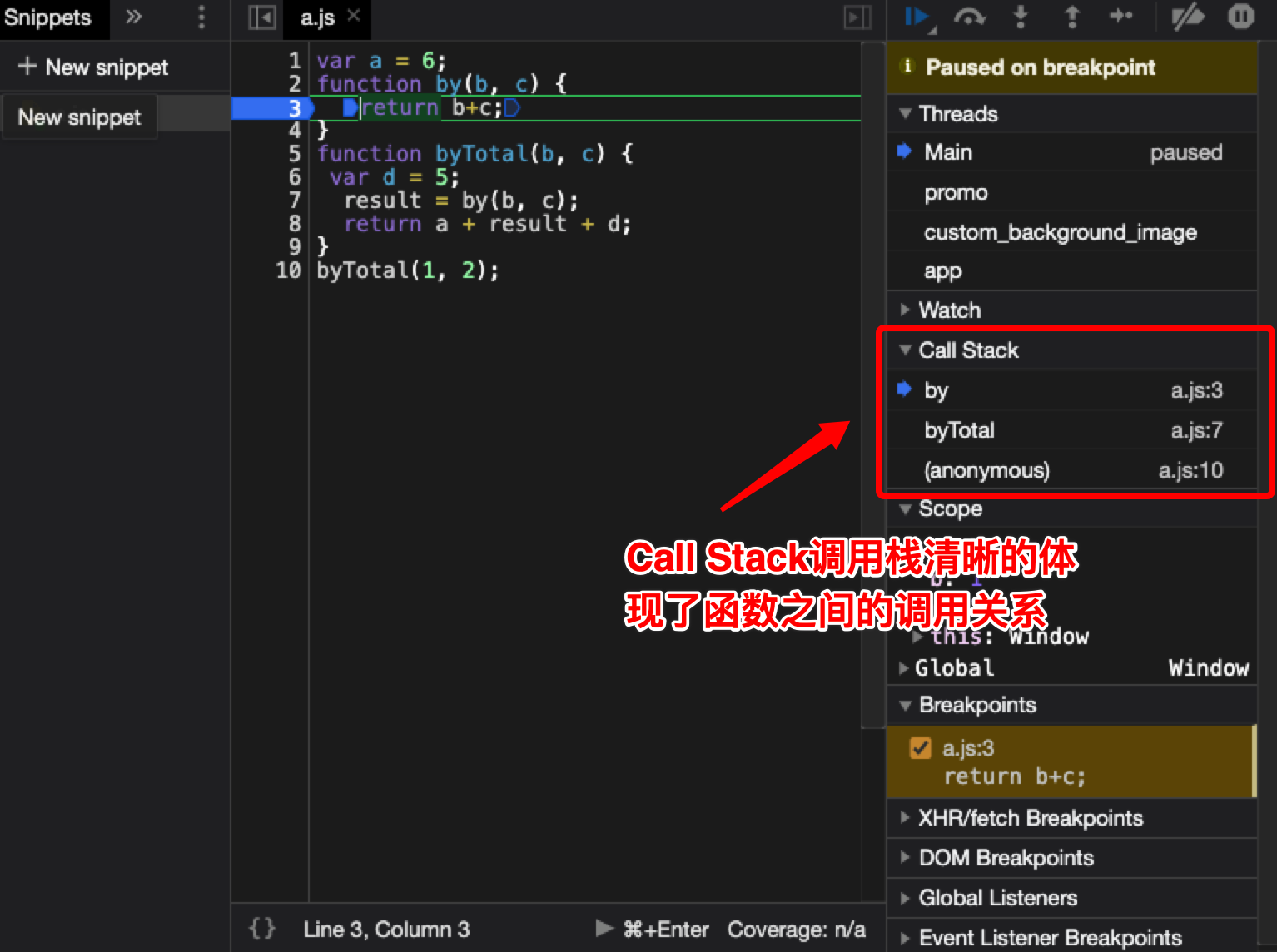The image size is (1277, 952).
Task: Select the byTotal call stack frame
Action: [1071, 430]
